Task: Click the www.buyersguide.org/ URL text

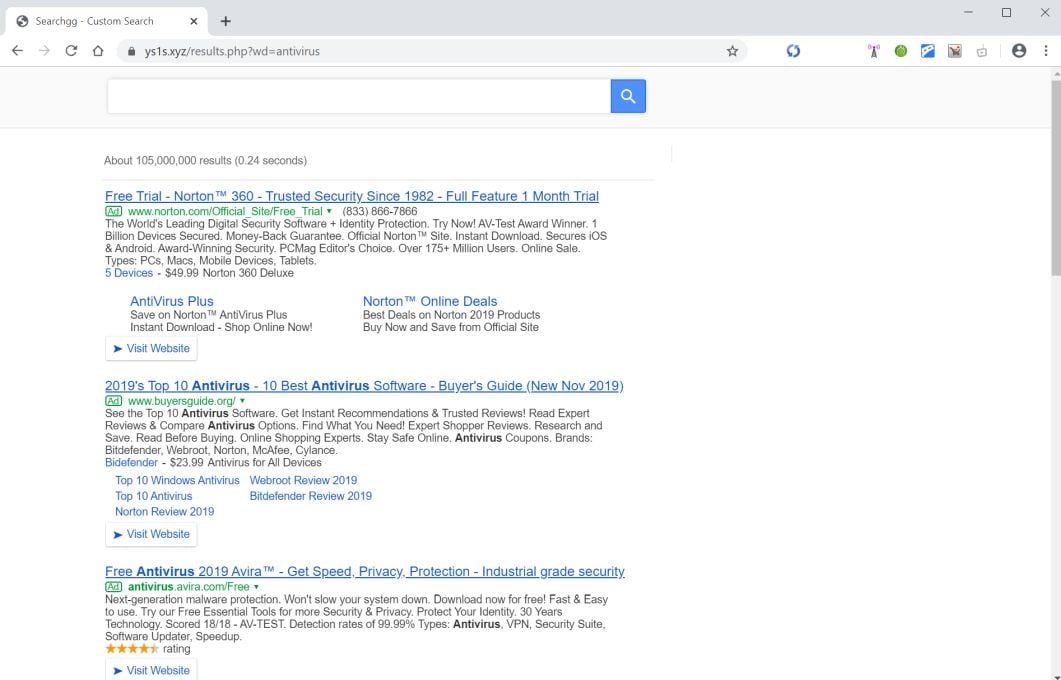Action: coord(181,401)
